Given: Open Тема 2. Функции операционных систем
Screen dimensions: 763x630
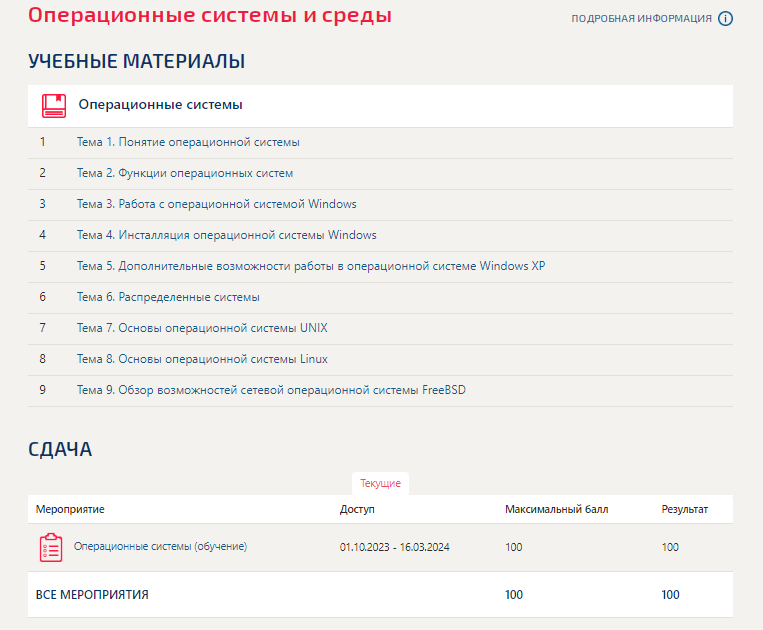Looking at the screenshot, I should [185, 173].
